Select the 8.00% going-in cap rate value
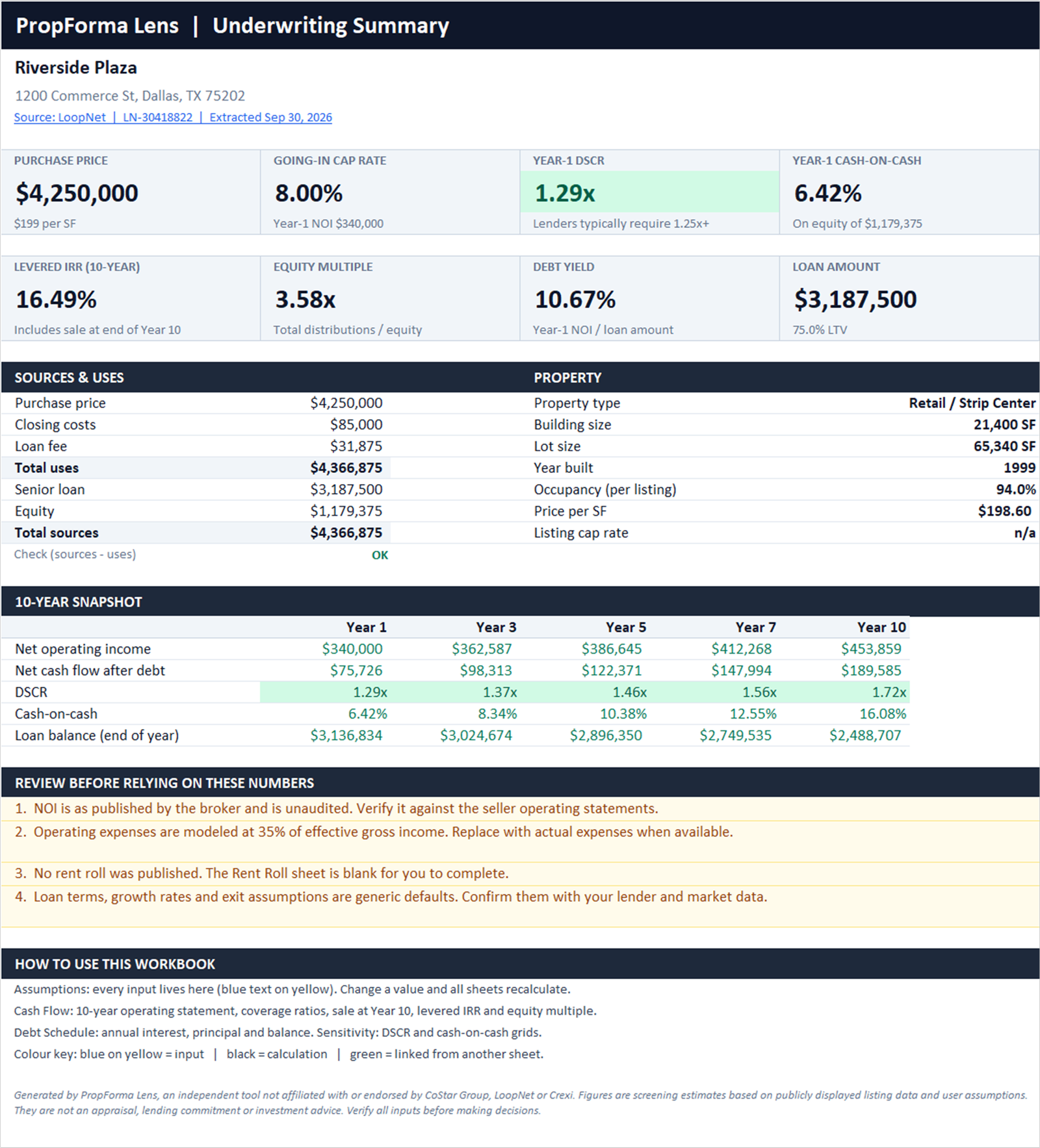The width and height of the screenshot is (1040, 1148). pos(309,193)
